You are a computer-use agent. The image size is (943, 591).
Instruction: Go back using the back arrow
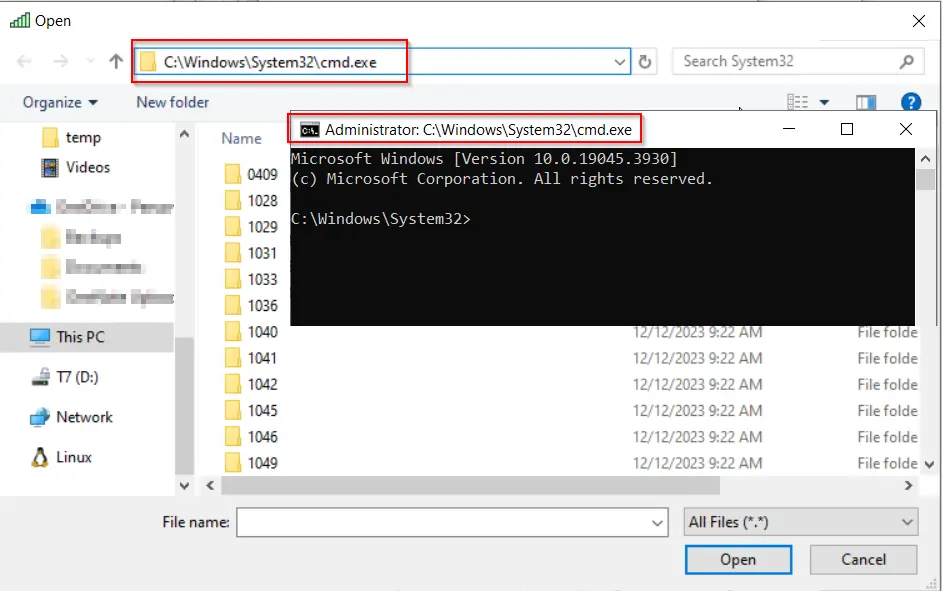coord(24,61)
